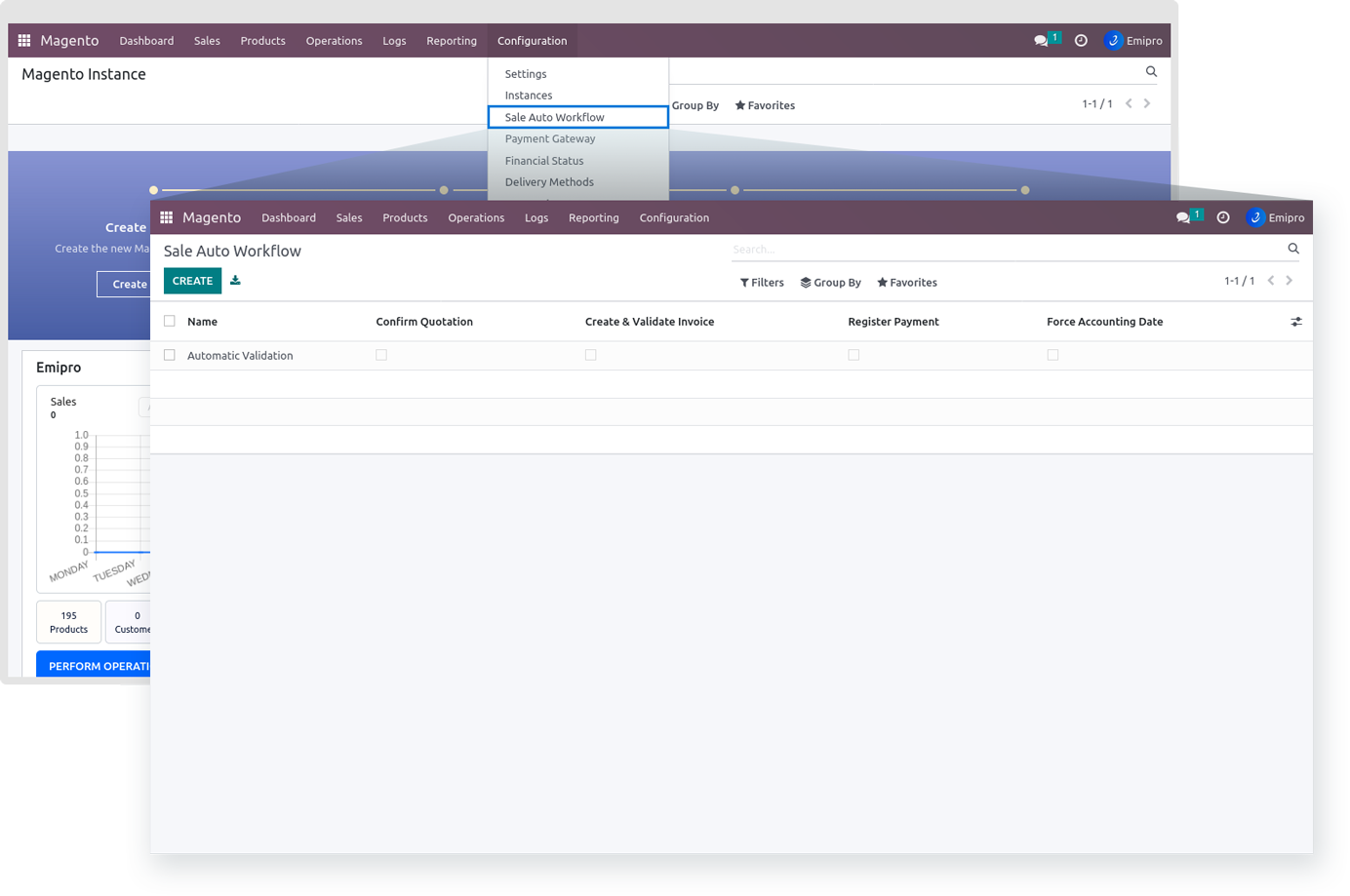Click the Search input field in Sale Auto Workflow
The image size is (1350, 896).
pyautogui.click(x=1005, y=250)
